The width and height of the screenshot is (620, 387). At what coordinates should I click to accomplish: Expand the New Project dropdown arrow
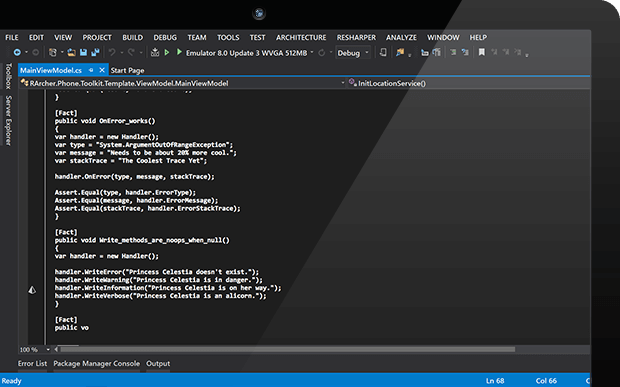62,53
